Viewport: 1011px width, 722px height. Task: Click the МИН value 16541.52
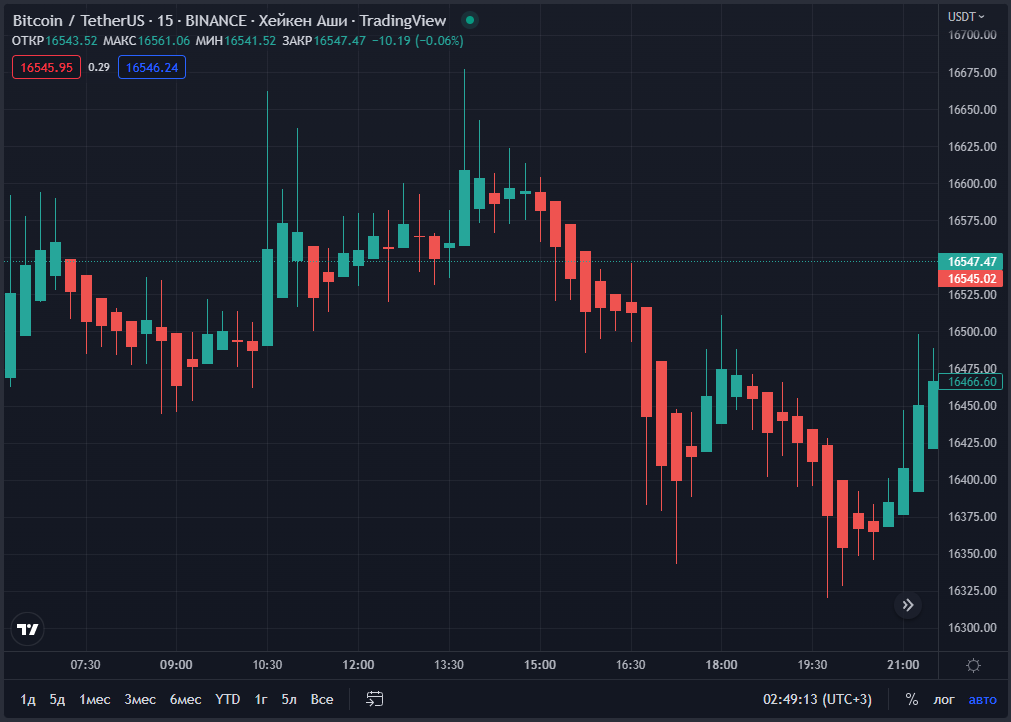[x=250, y=41]
